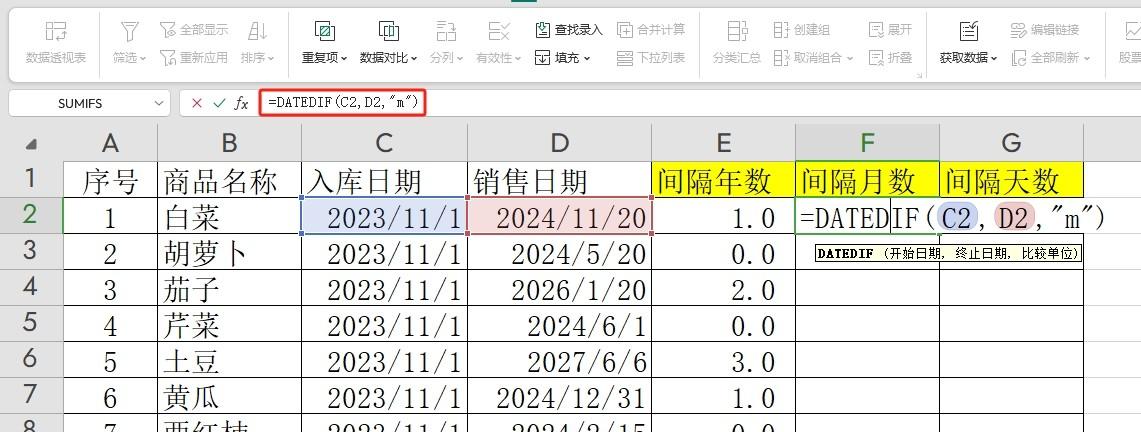Click the 筛选 filter icon

pos(130,31)
